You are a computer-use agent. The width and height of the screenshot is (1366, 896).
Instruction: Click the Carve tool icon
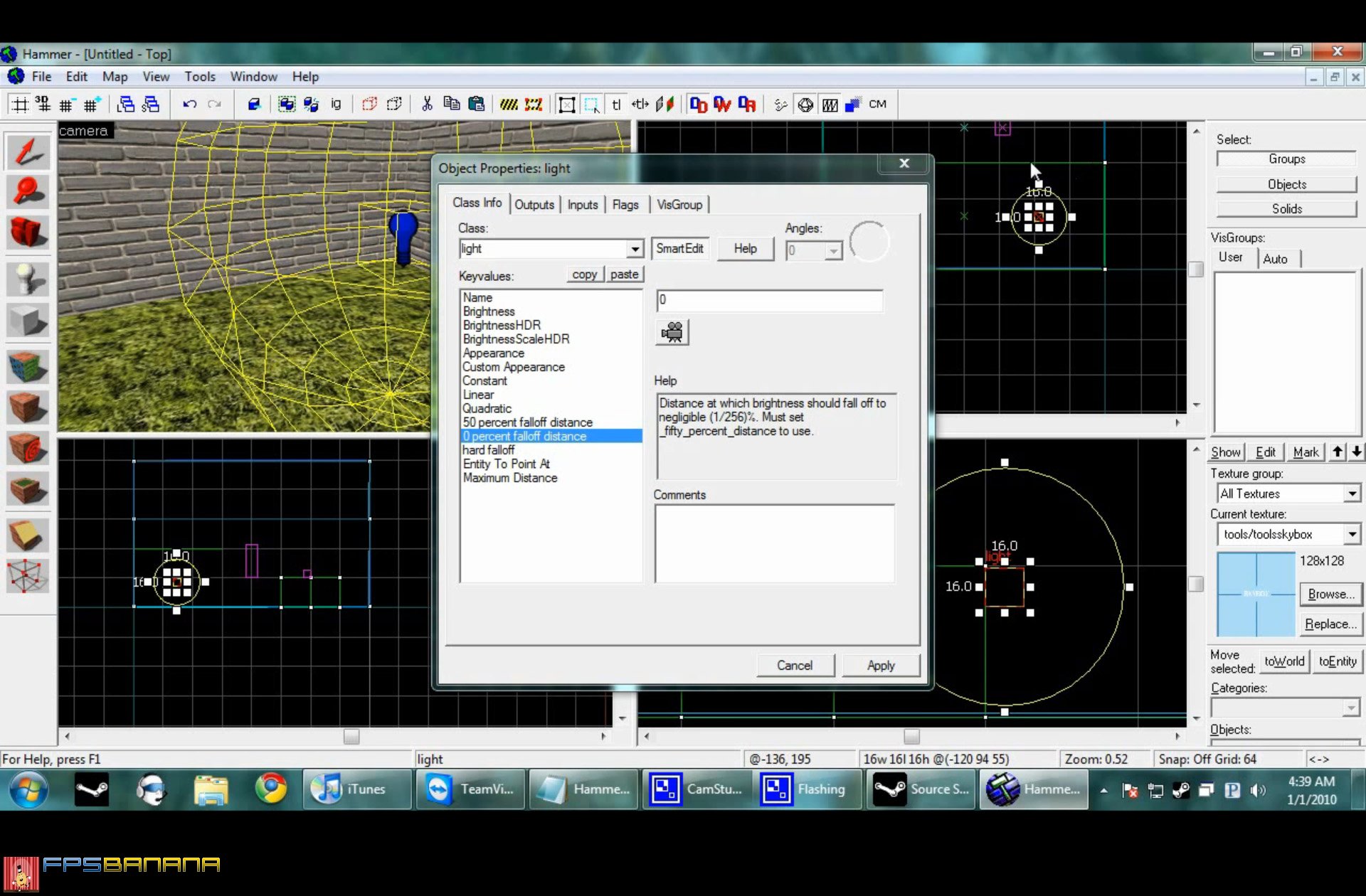tap(254, 105)
